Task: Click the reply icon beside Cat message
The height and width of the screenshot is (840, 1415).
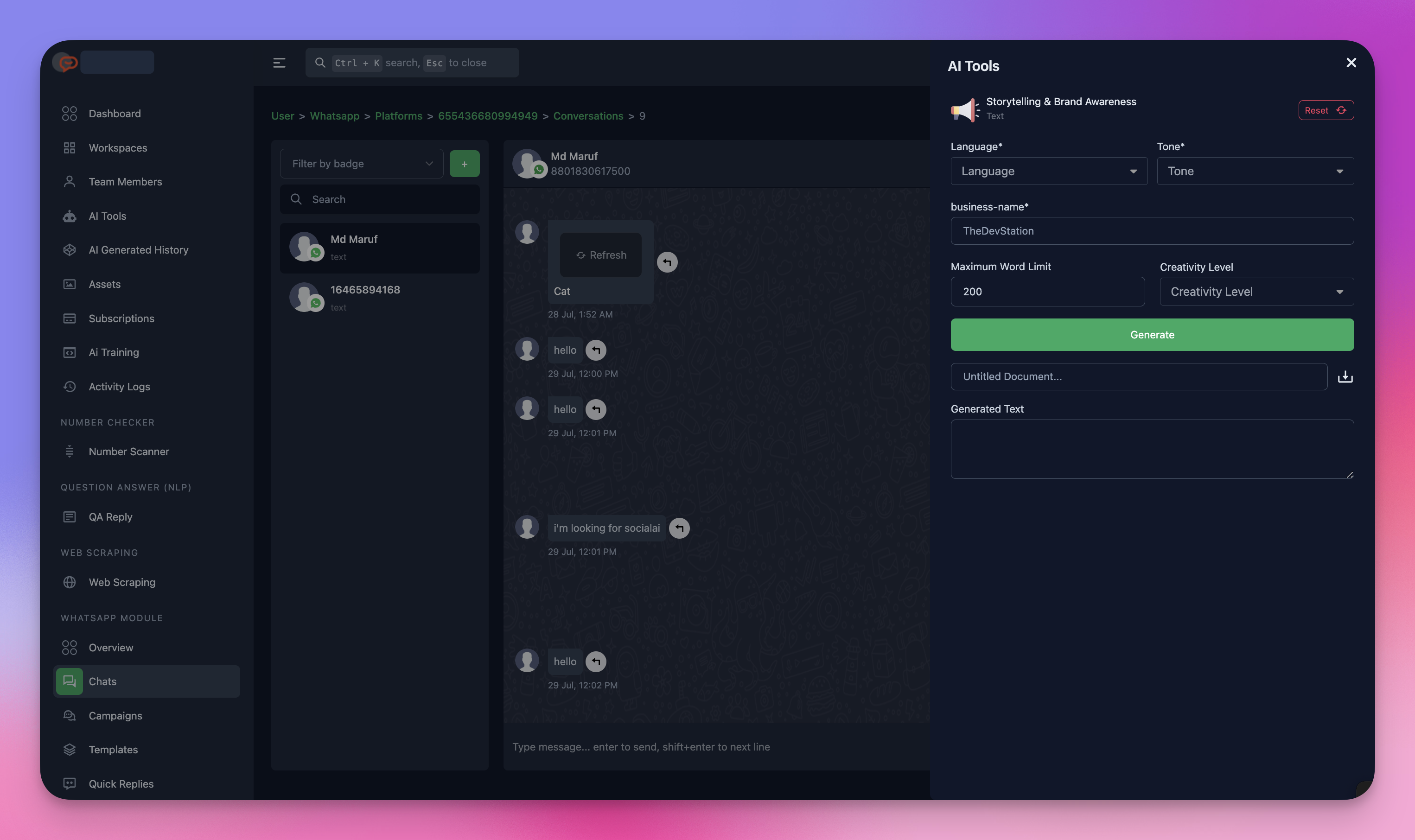Action: point(667,262)
